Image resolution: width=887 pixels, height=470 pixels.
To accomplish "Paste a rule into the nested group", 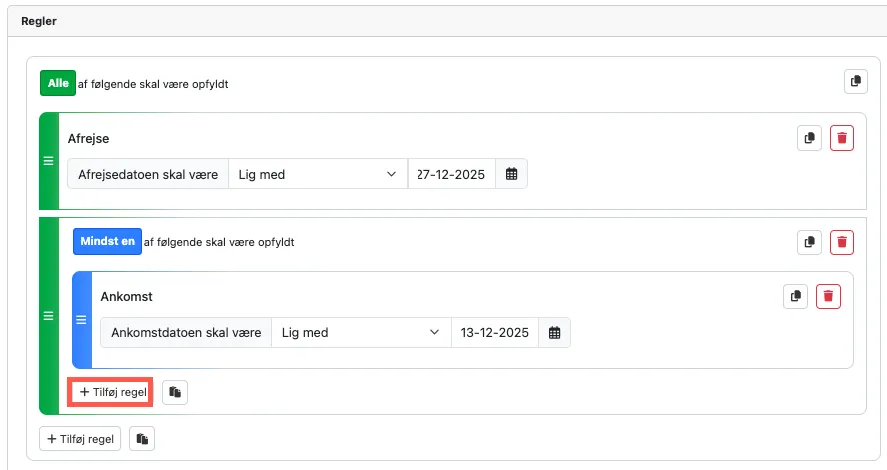I will (175, 393).
